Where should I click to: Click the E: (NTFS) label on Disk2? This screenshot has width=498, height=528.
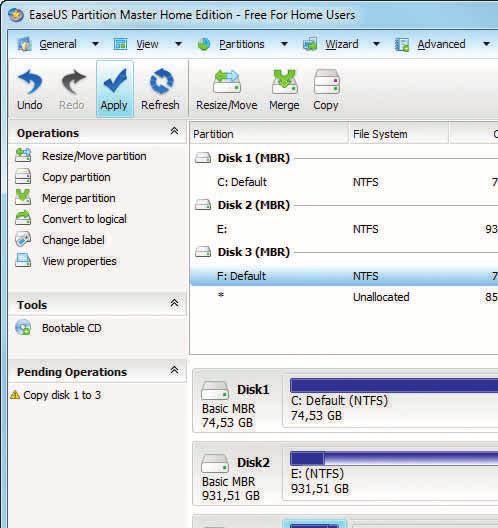pos(318,474)
